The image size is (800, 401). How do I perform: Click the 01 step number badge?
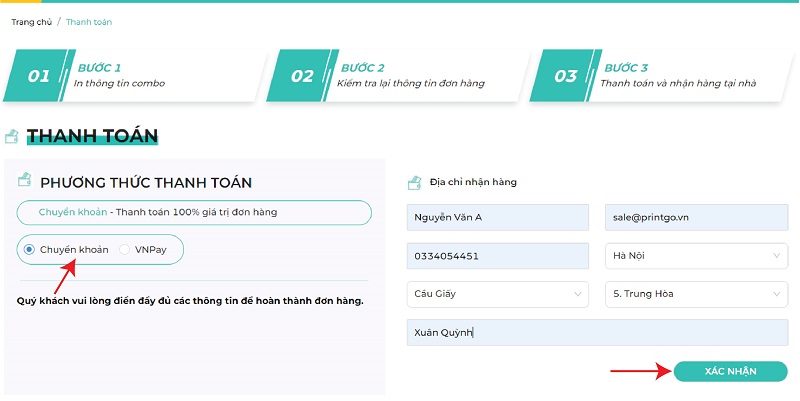click(39, 76)
